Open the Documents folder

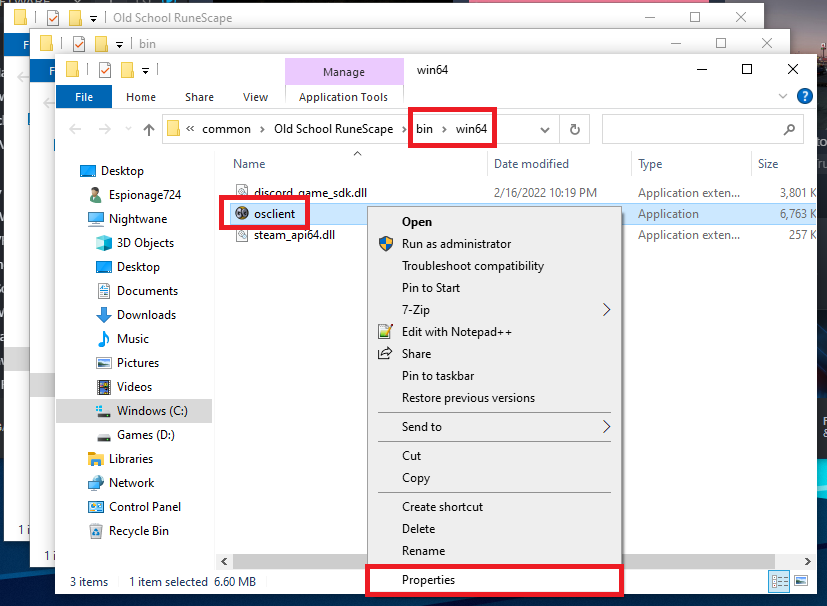[x=147, y=291]
